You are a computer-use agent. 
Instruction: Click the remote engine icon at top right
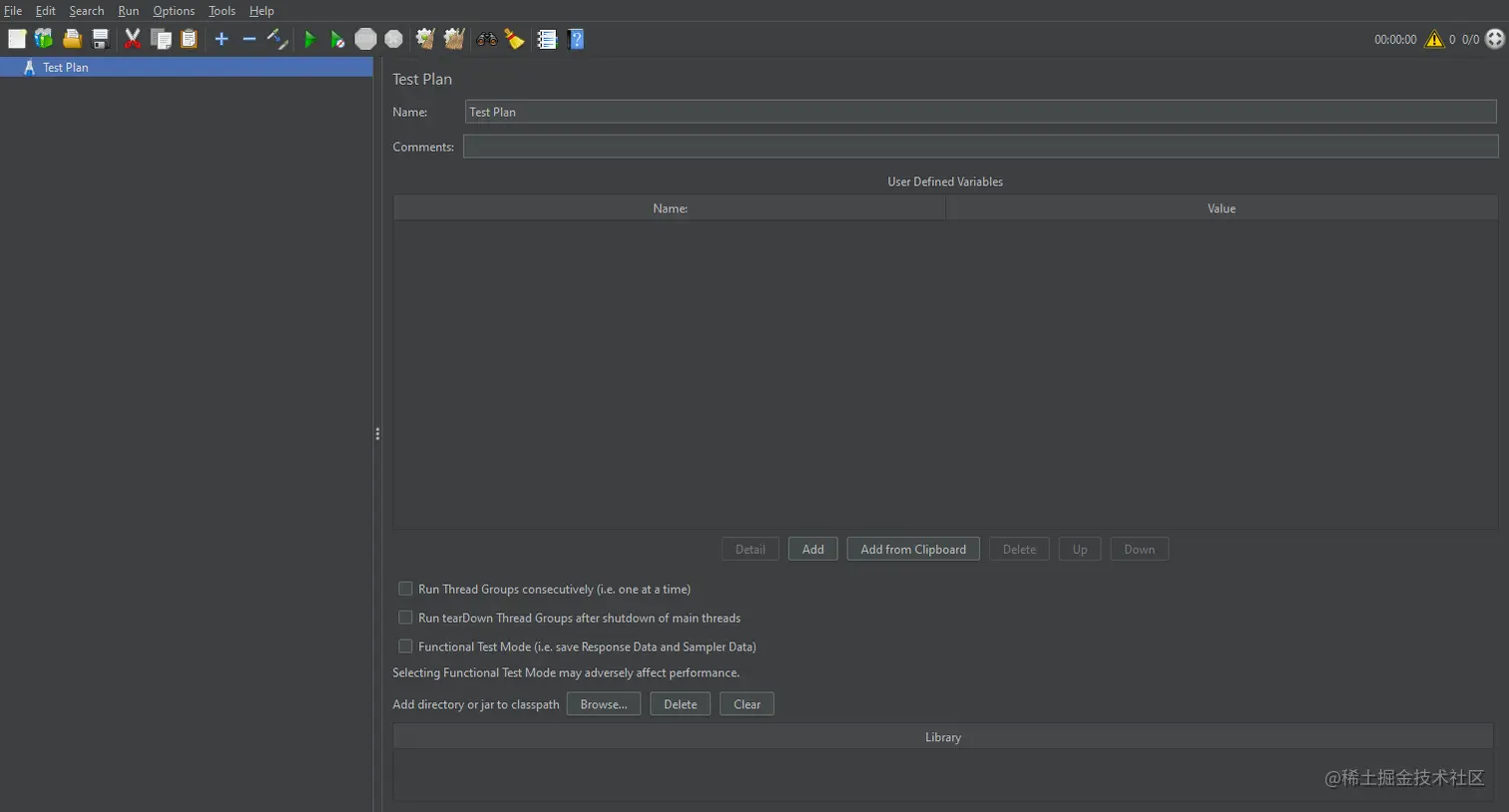(1495, 39)
